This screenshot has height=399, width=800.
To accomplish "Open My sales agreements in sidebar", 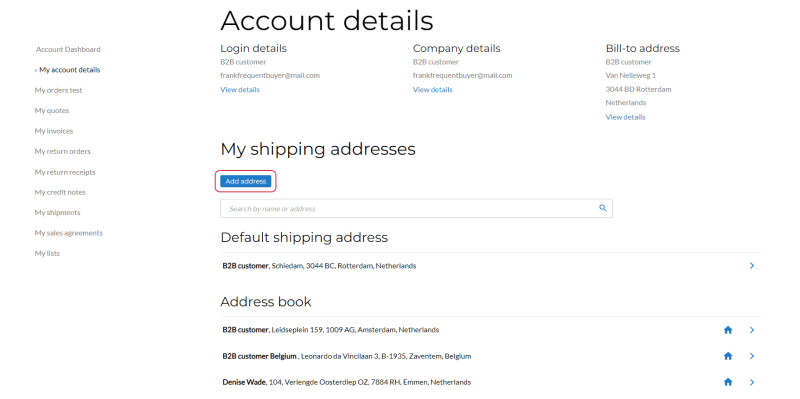I will [x=68, y=233].
